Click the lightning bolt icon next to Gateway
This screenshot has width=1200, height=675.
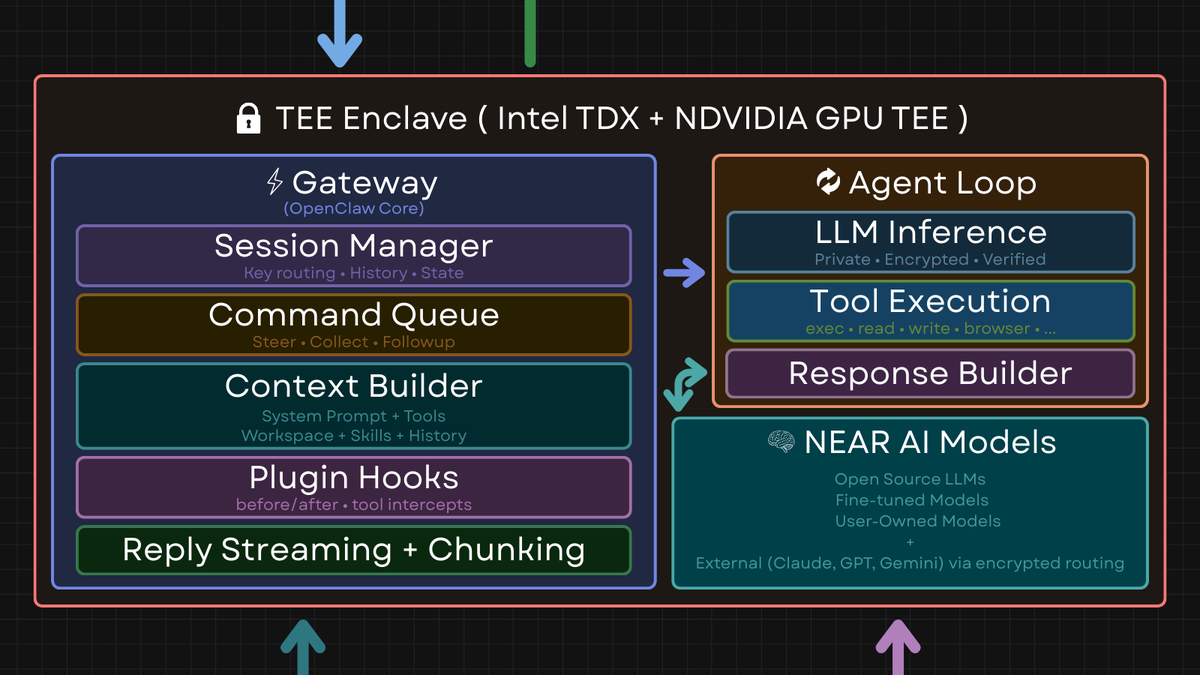[274, 182]
